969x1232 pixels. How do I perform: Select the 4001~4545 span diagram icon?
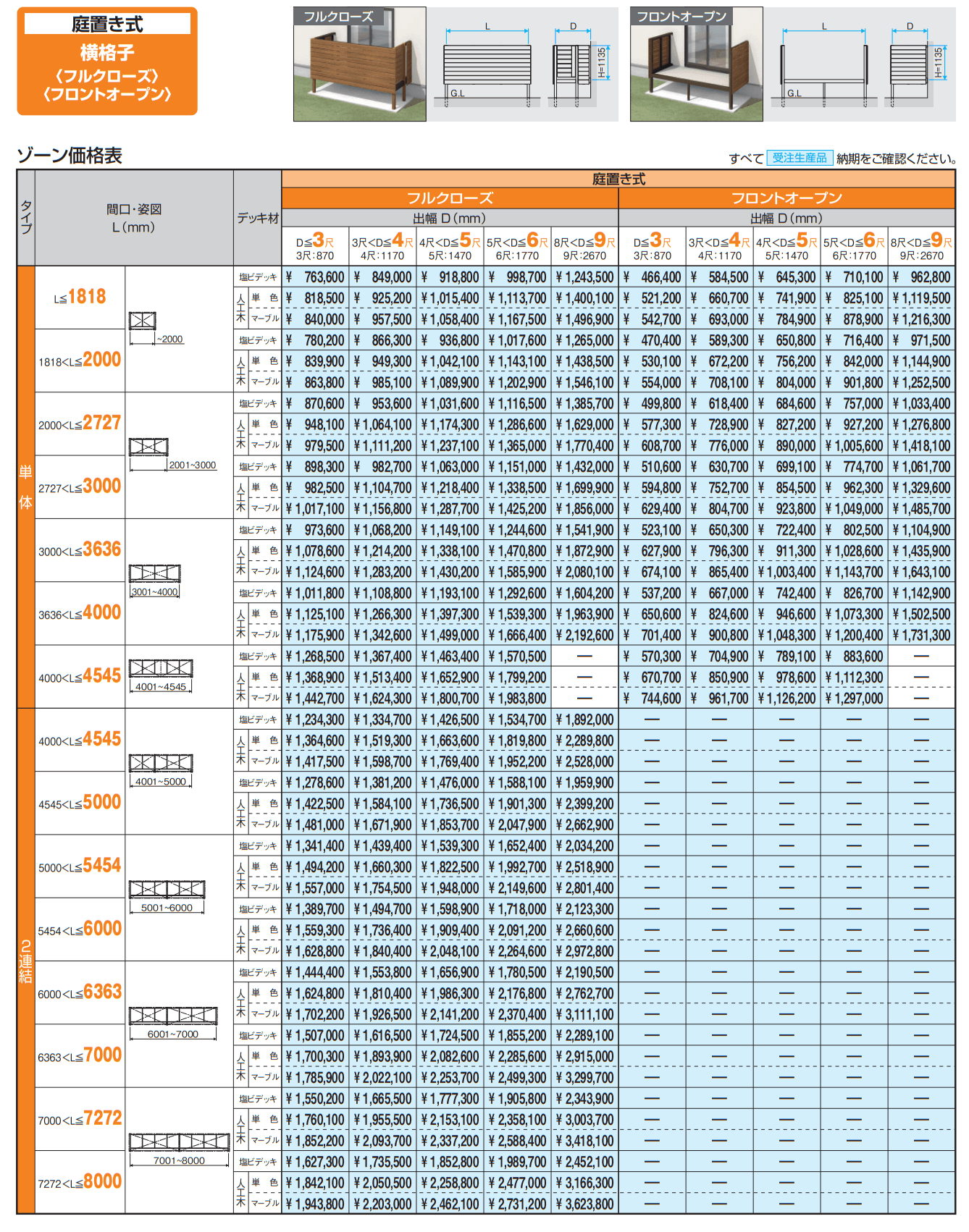pos(161,667)
